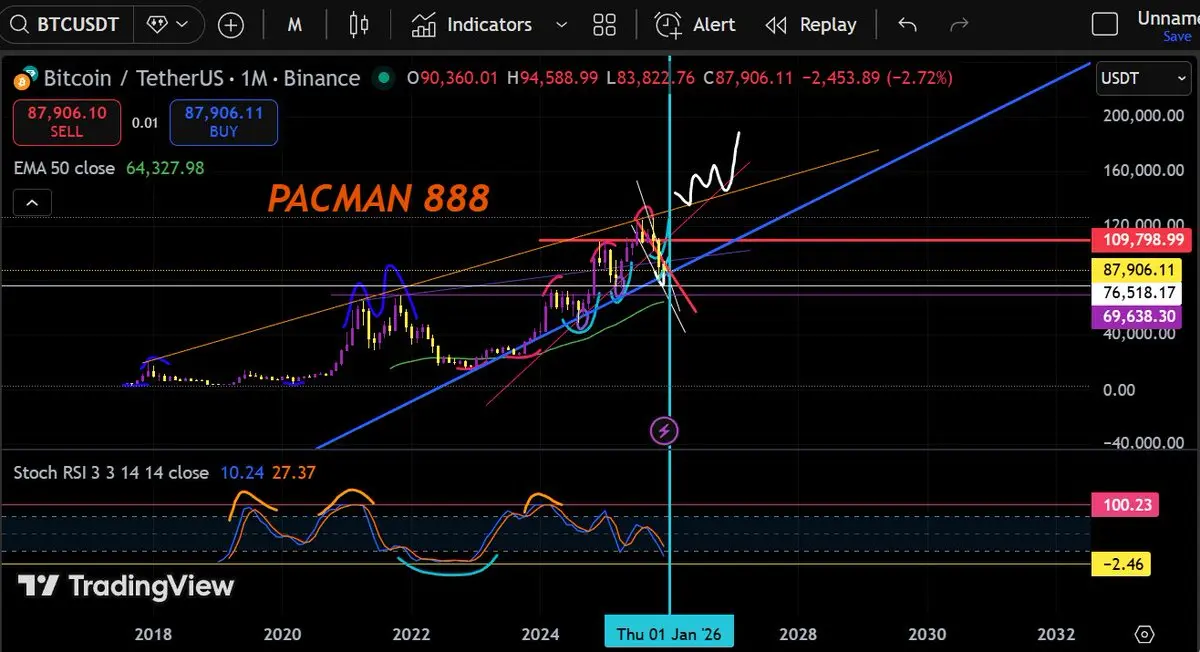This screenshot has width=1200, height=652.
Task: Click the Bitcoin / TetherUS chart title
Action: [x=201, y=78]
